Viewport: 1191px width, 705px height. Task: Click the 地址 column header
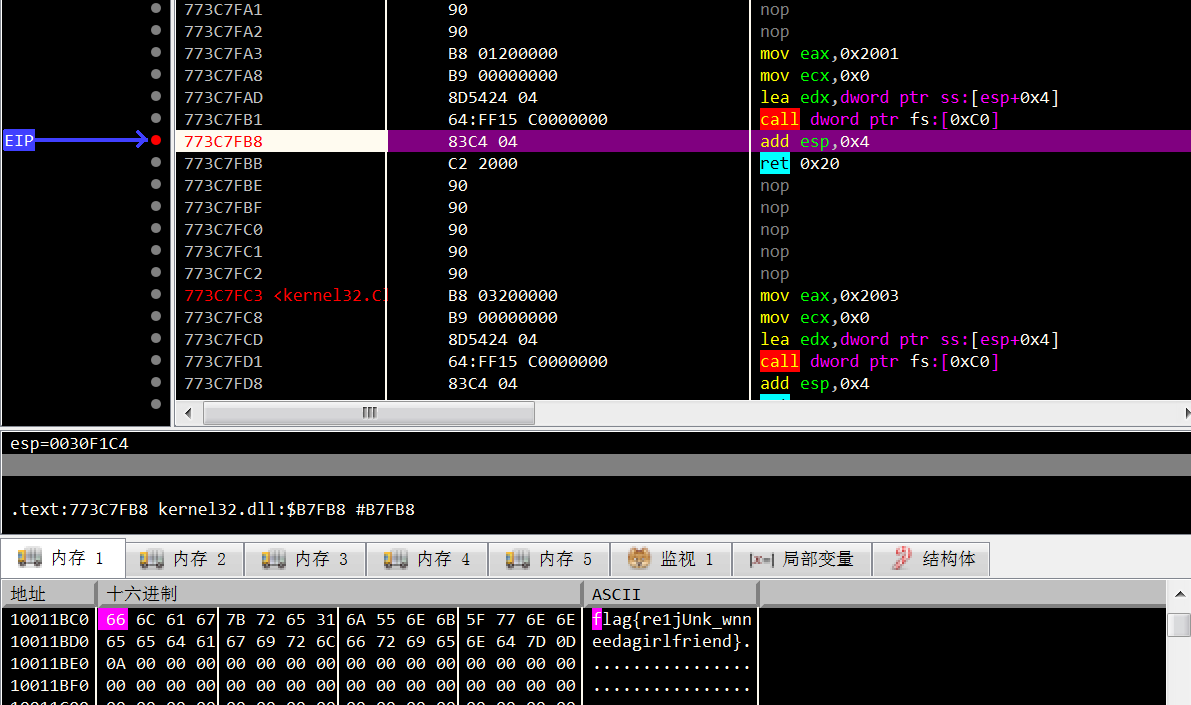point(49,593)
